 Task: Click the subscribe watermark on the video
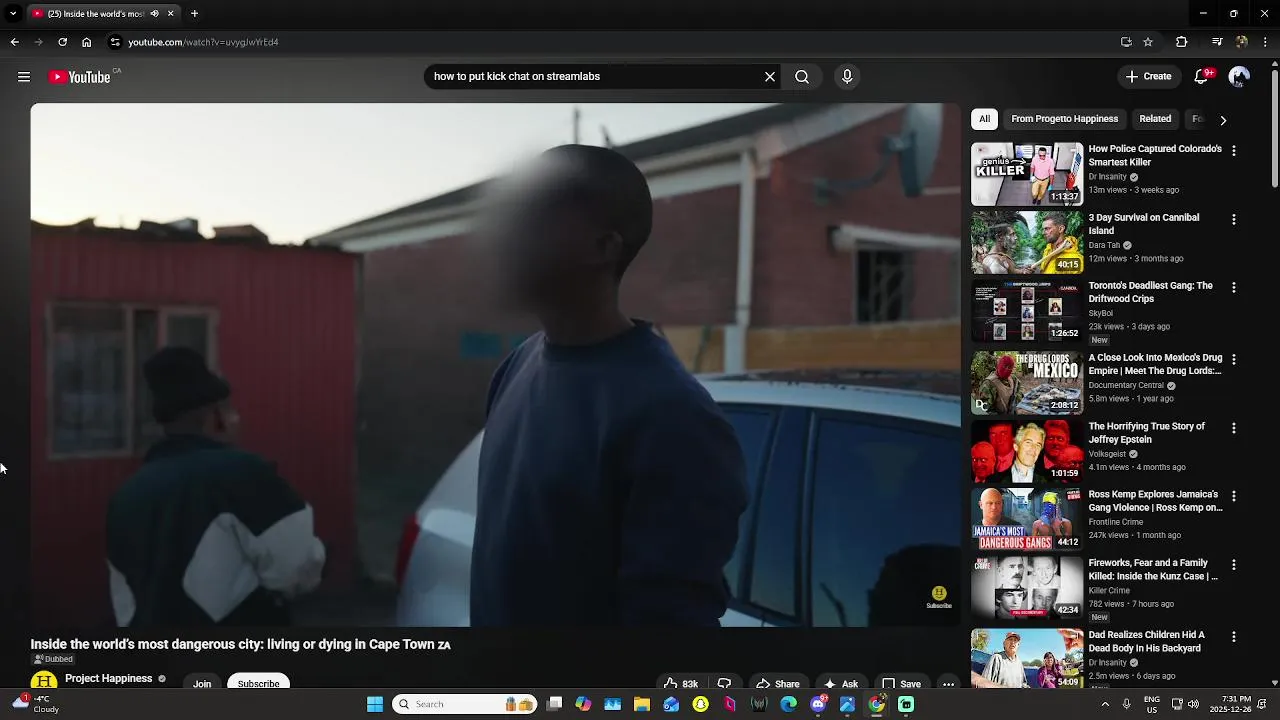tap(939, 598)
